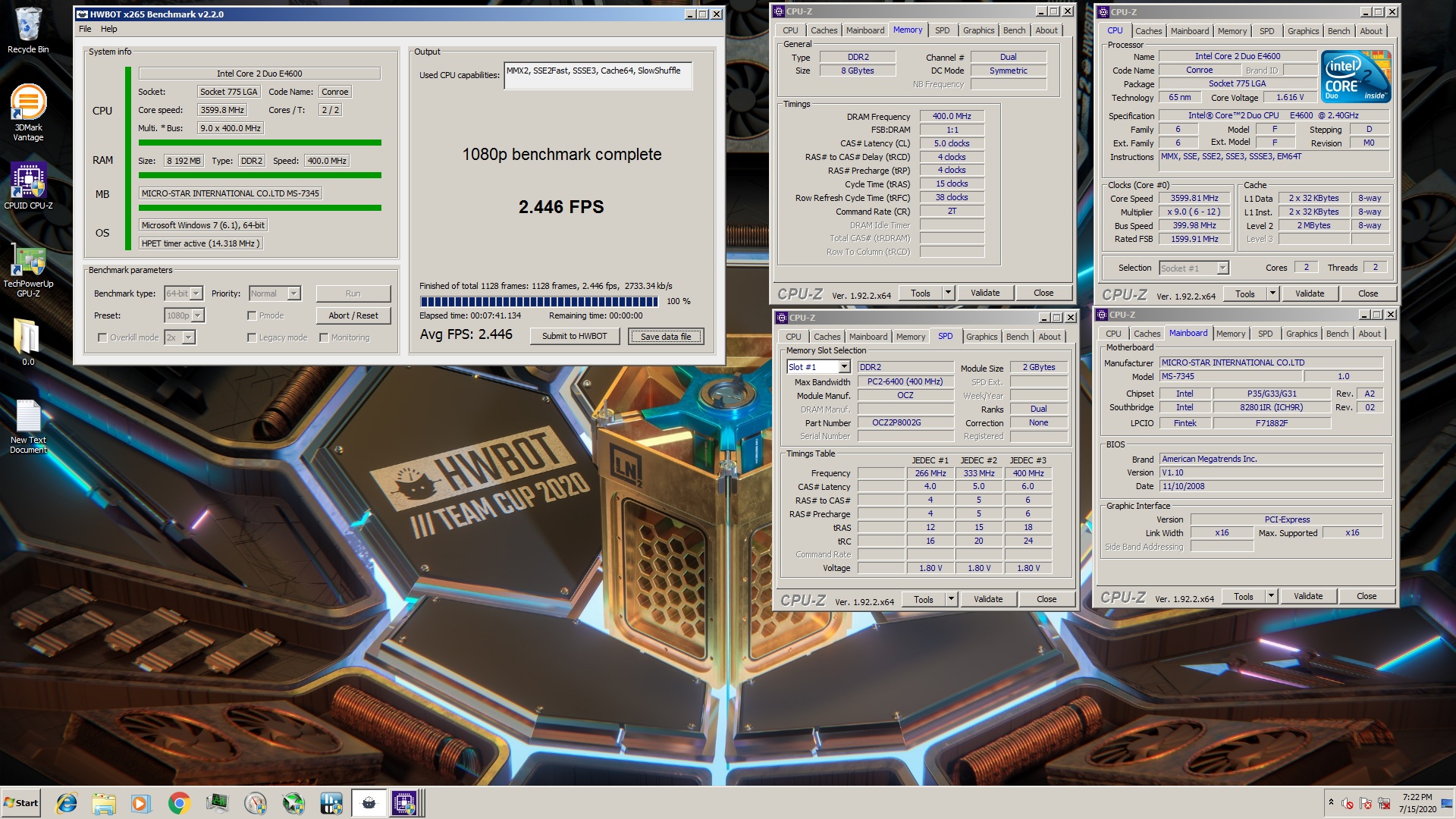Click the benchmark progress bar at 100%
This screenshot has width=1456, height=819.
tap(539, 301)
